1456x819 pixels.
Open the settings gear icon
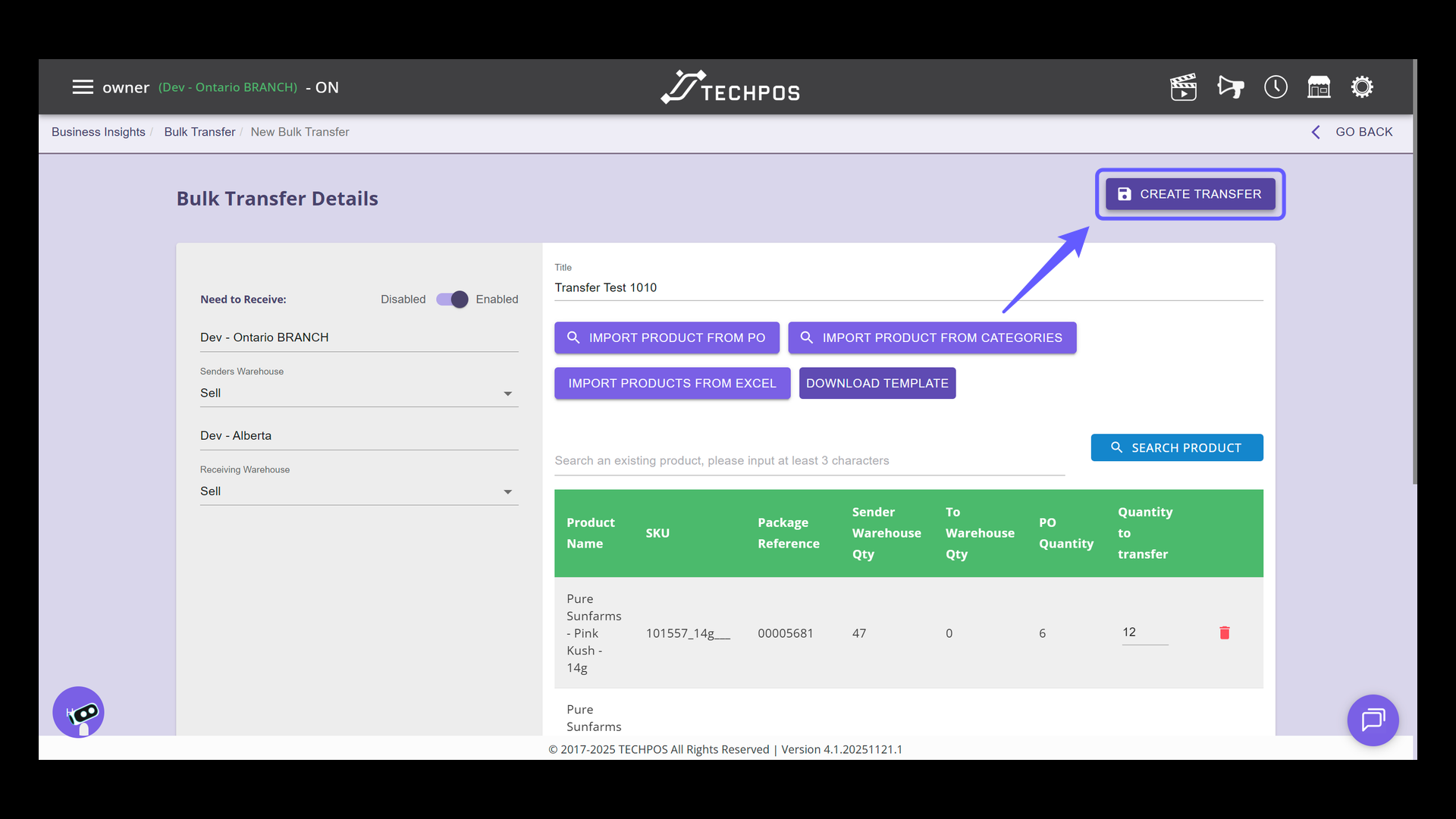click(x=1362, y=87)
